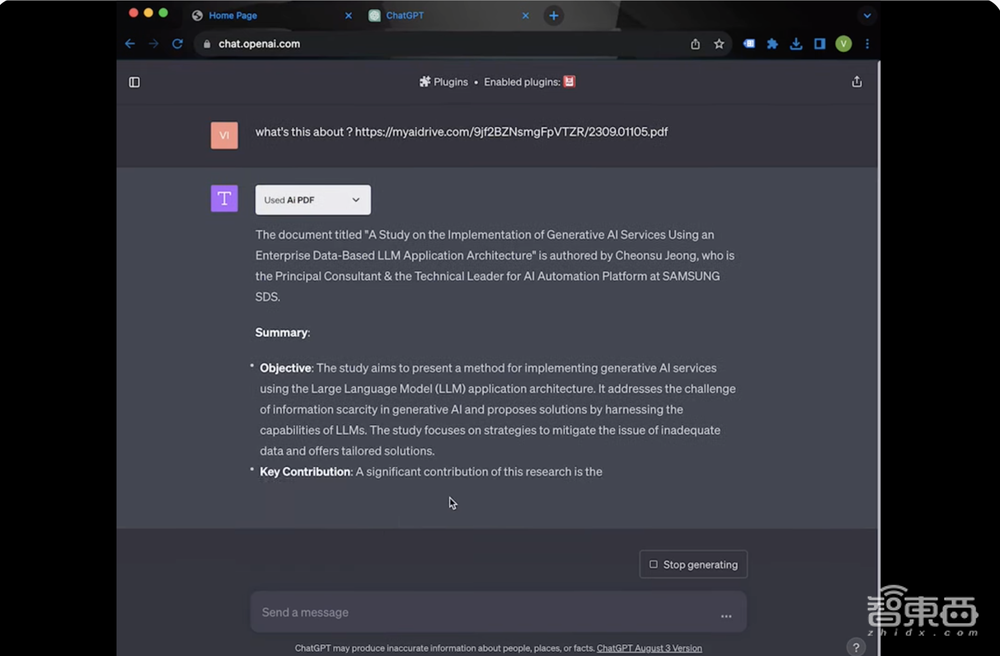1000x656 pixels.
Task: Toggle the ChatGPT sidebar panel
Action: coord(135,82)
